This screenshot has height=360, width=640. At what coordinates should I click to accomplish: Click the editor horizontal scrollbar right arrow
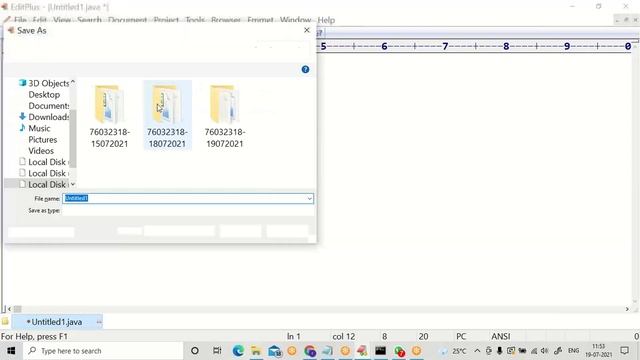point(627,309)
